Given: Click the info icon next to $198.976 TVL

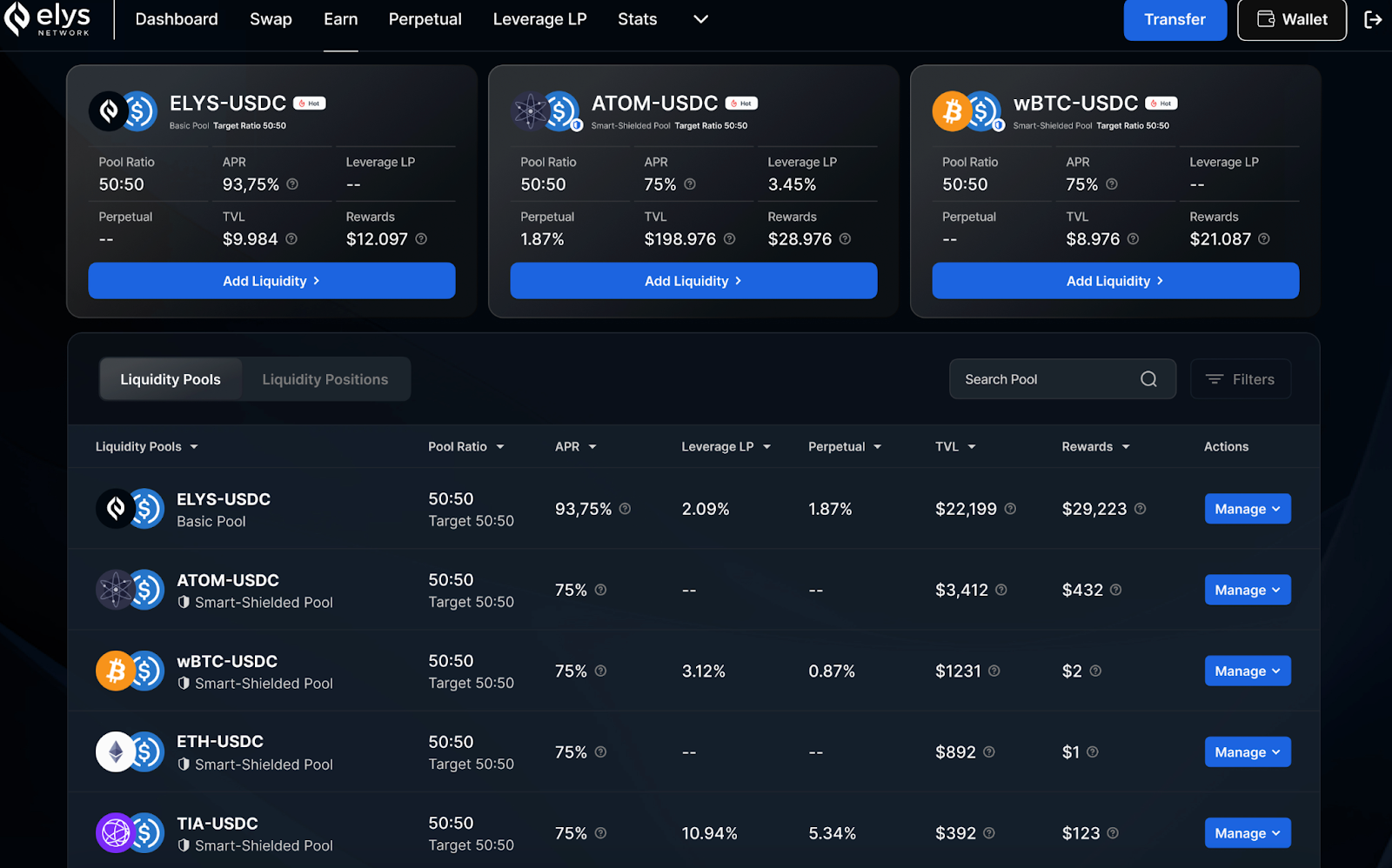Looking at the screenshot, I should pyautogui.click(x=729, y=239).
